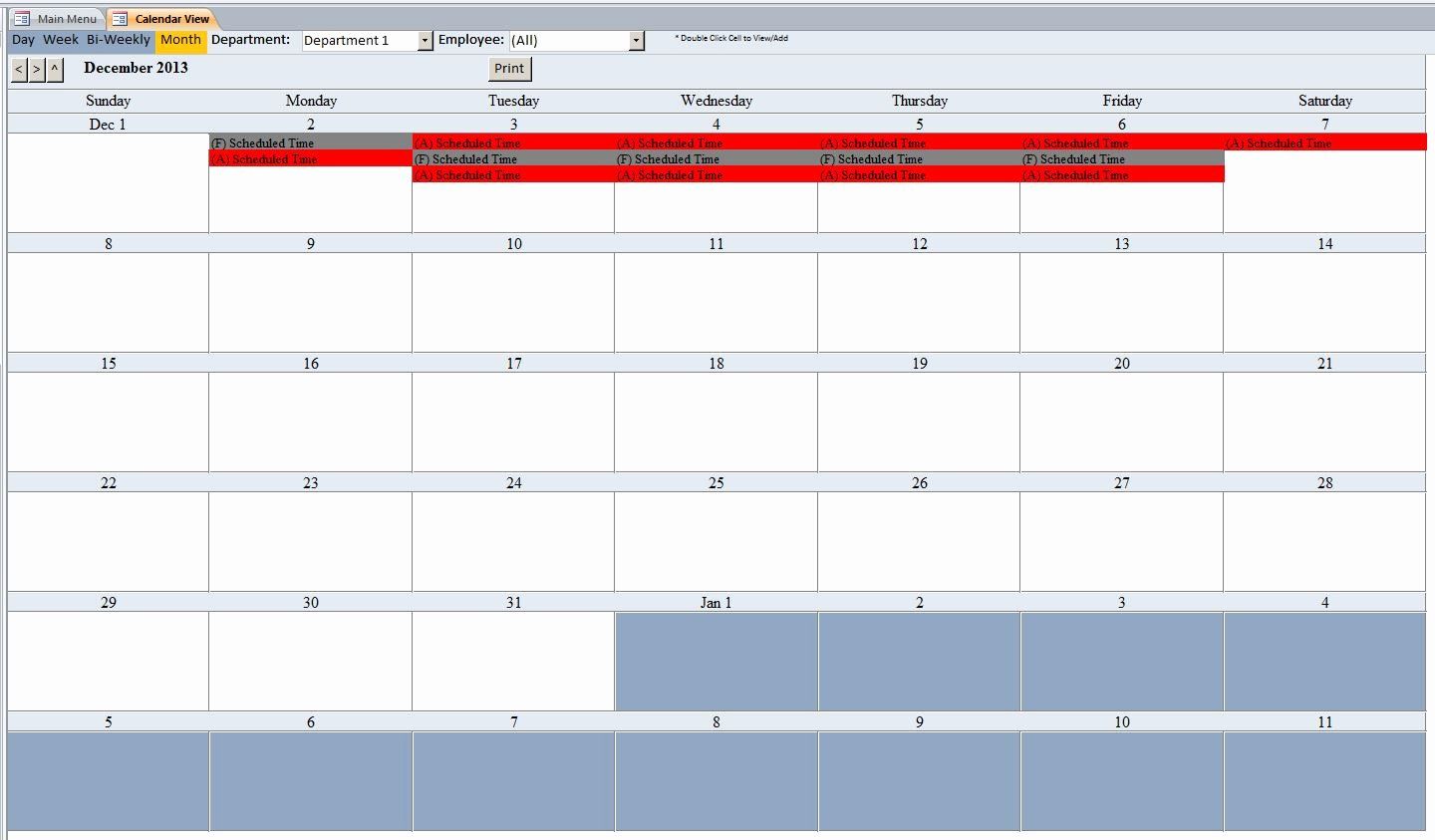Click the Saturday column header
The height and width of the screenshot is (840, 1435).
point(1324,101)
